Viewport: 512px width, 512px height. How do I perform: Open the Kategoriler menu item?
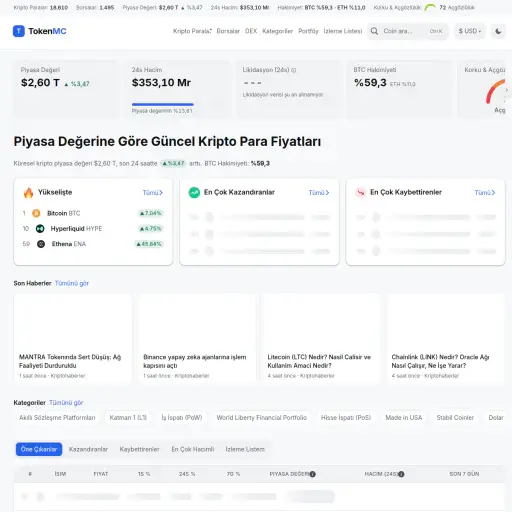277,31
